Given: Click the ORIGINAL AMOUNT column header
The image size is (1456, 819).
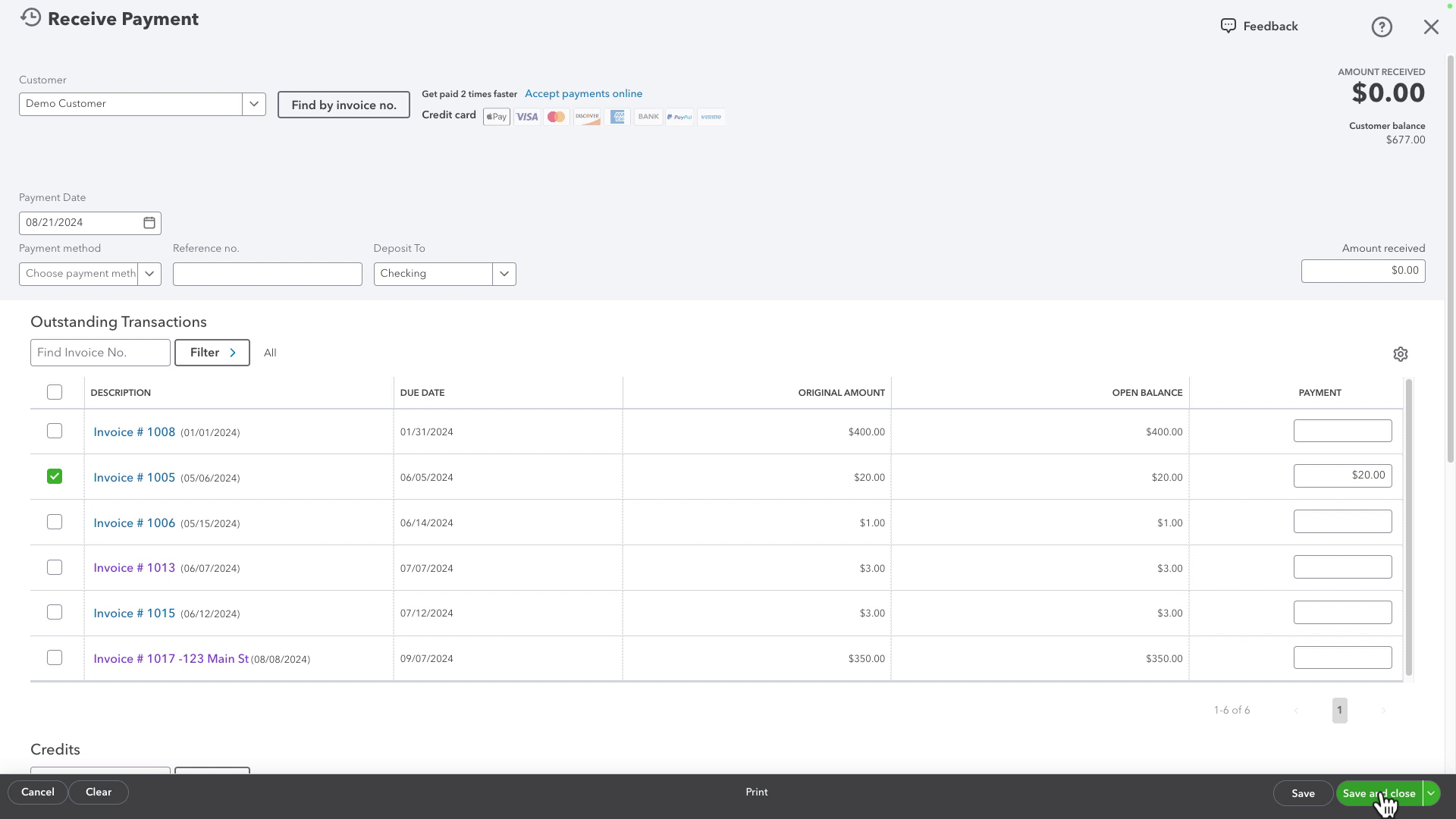Looking at the screenshot, I should click(x=841, y=393).
